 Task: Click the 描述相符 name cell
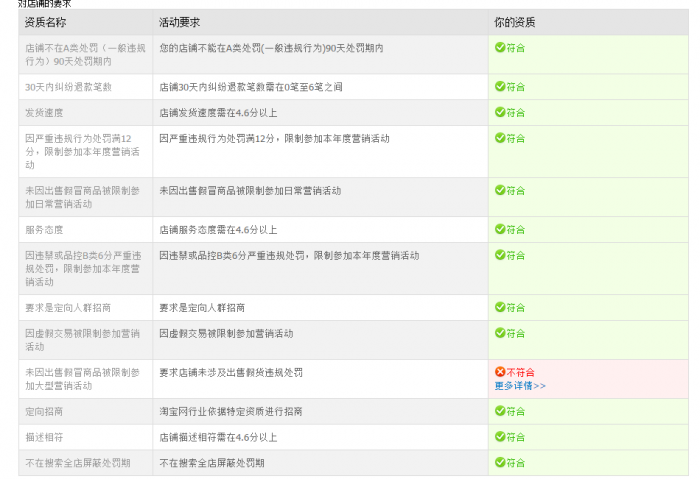[x=85, y=437]
